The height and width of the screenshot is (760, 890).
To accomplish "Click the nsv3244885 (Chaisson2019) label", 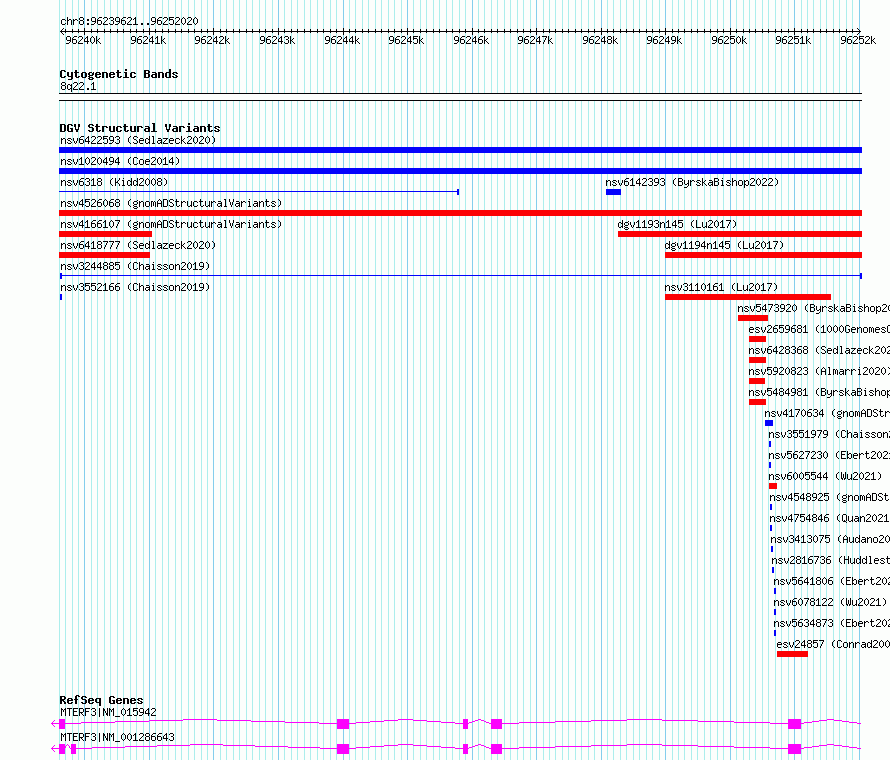I will (x=135, y=266).
